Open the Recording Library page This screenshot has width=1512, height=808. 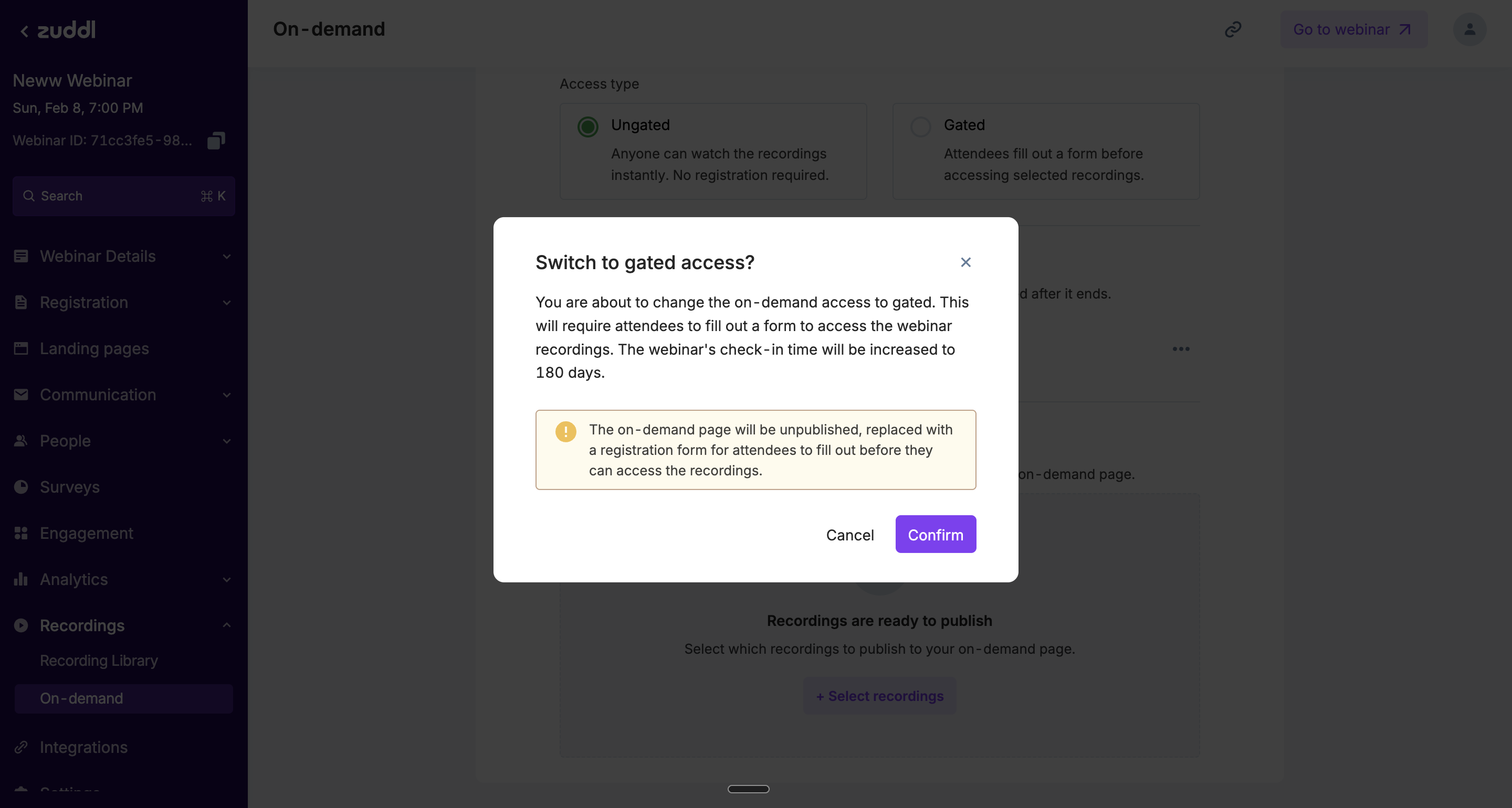[x=99, y=661]
